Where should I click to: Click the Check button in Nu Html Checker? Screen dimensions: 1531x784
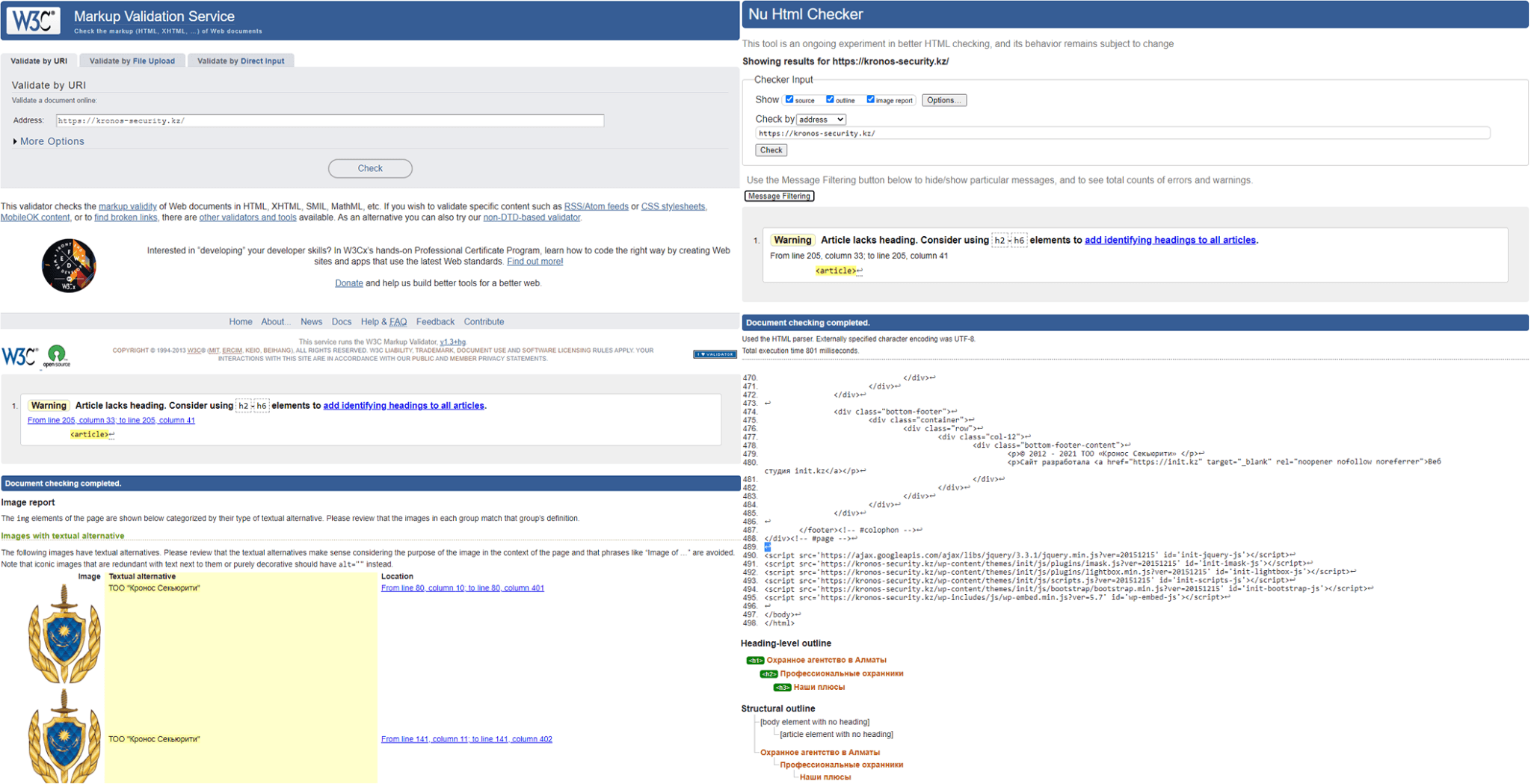click(771, 150)
